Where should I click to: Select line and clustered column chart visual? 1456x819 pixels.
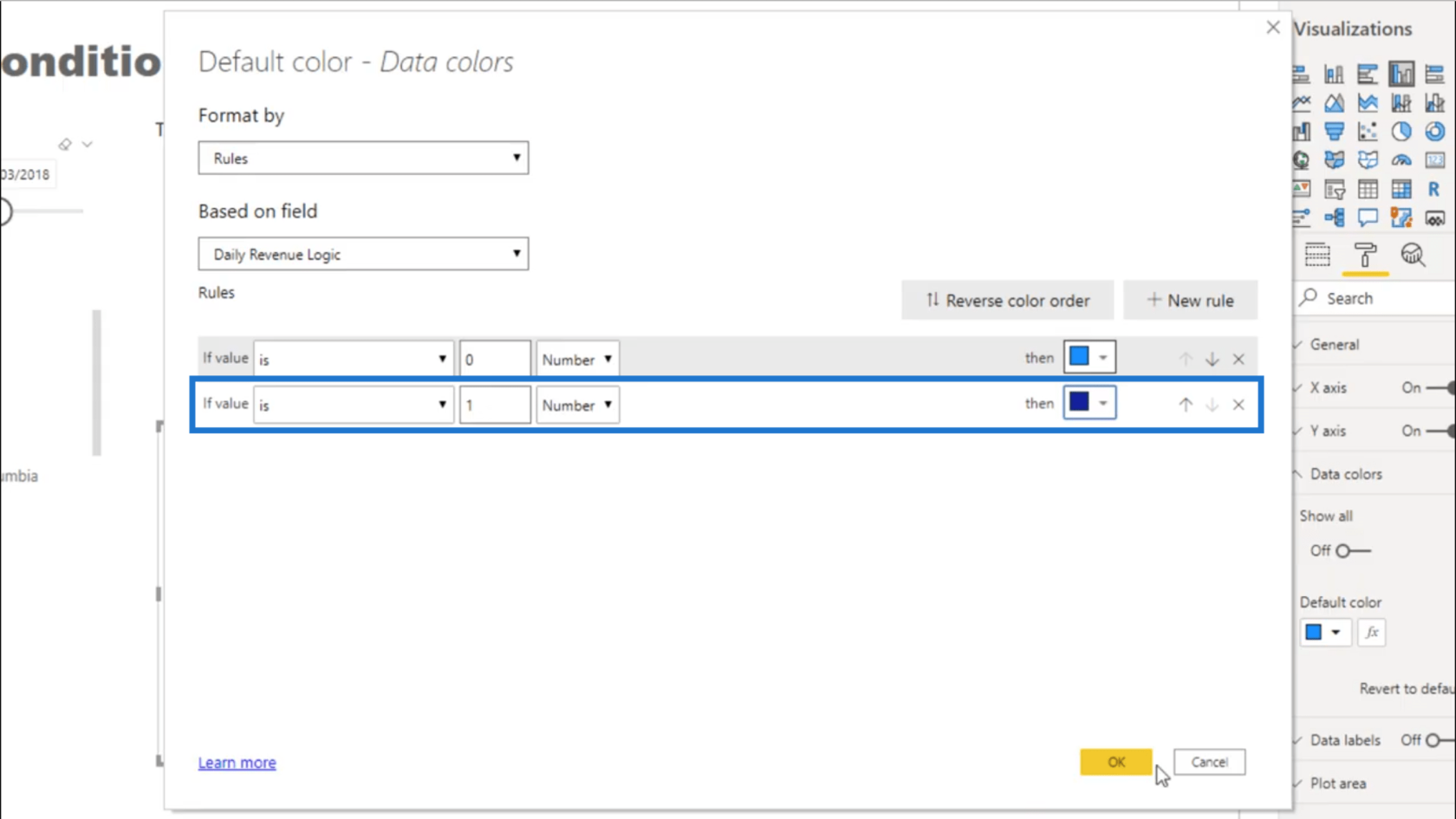tap(1435, 103)
